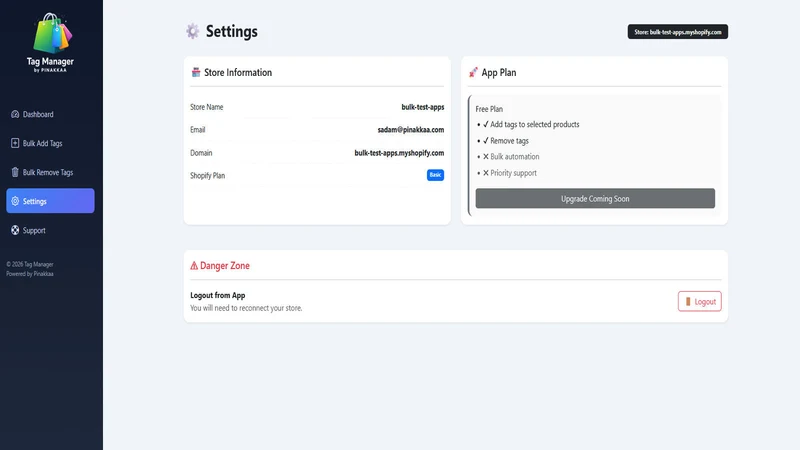
Task: Click the Bulk Remove Tags trash icon
Action: tap(15, 172)
